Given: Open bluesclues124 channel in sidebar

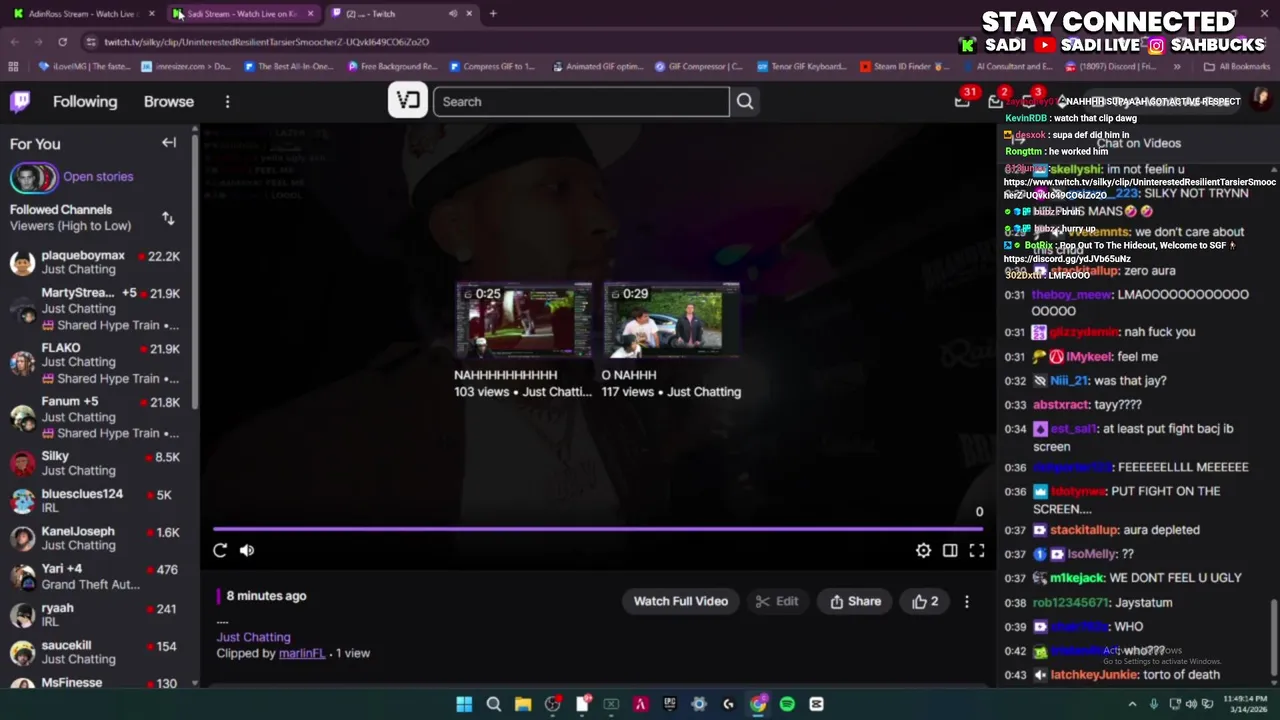Looking at the screenshot, I should [96, 501].
